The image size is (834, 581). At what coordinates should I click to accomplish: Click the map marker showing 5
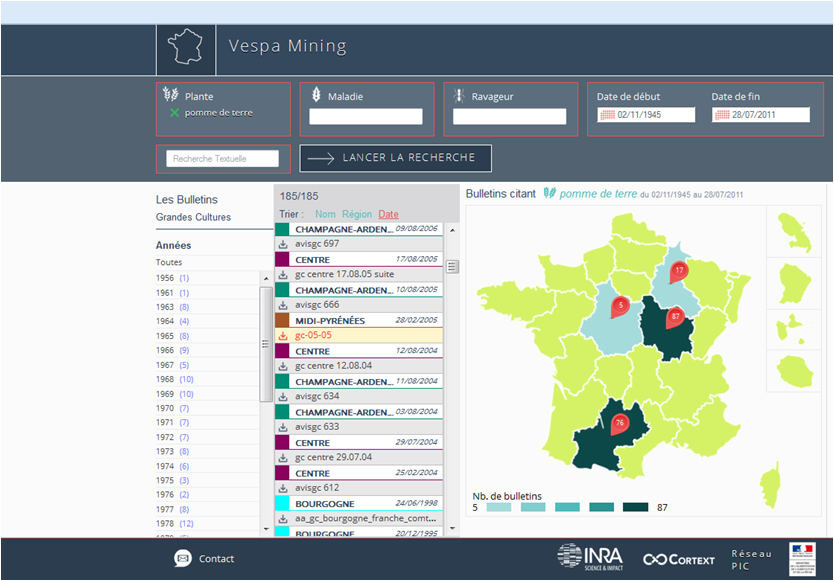(x=620, y=307)
